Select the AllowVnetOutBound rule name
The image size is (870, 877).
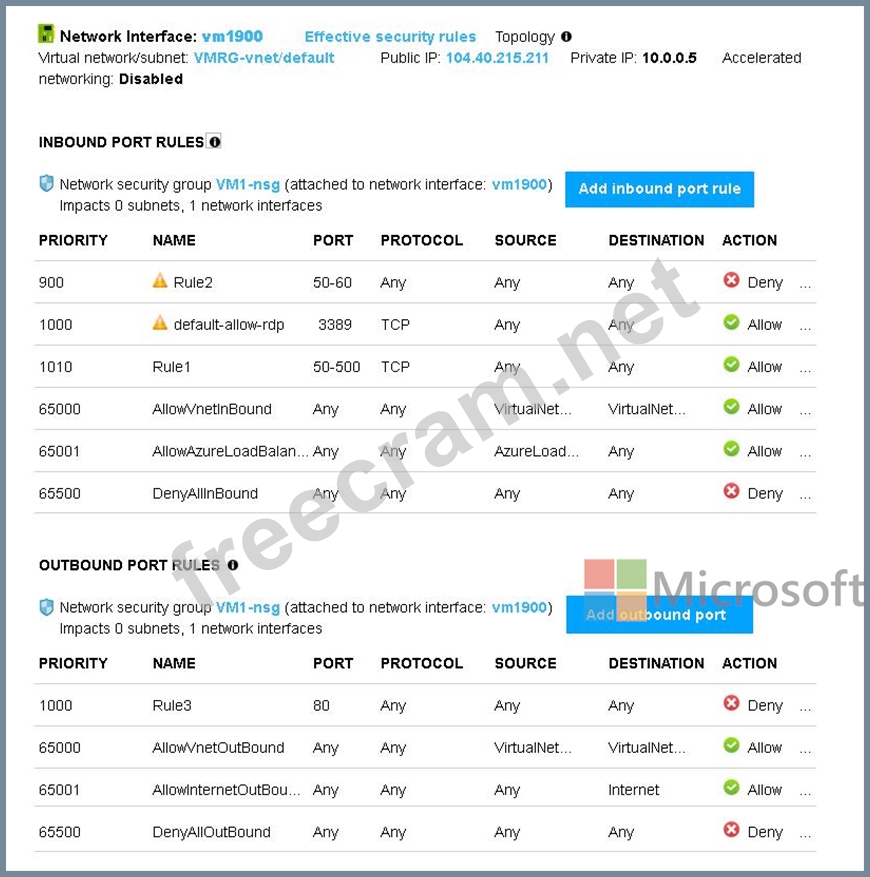click(218, 748)
